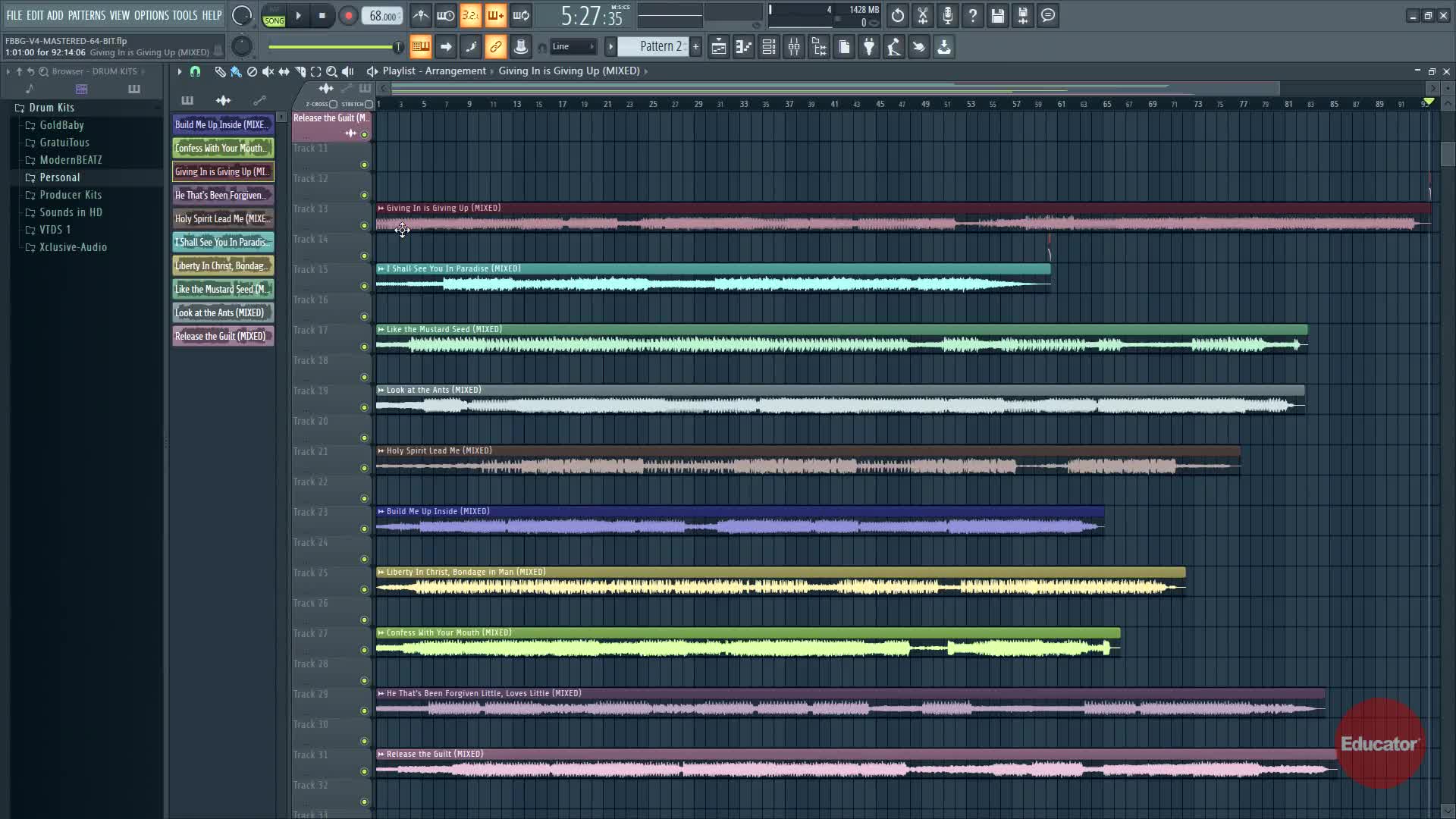Image resolution: width=1456 pixels, height=819 pixels.
Task: Open the Line snap dropdown
Action: (x=573, y=47)
